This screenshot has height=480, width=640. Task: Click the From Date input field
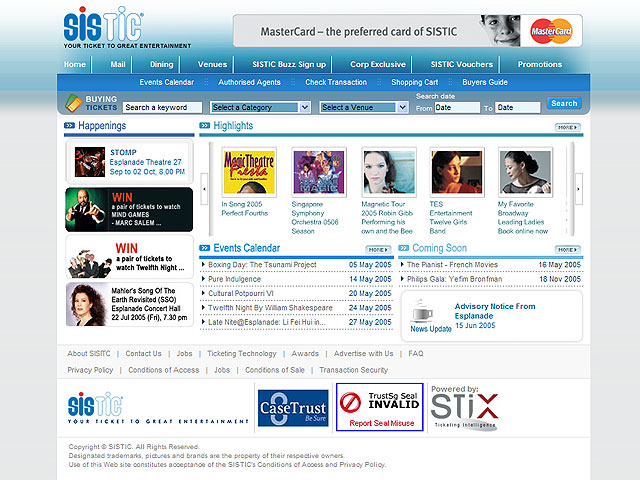[457, 107]
